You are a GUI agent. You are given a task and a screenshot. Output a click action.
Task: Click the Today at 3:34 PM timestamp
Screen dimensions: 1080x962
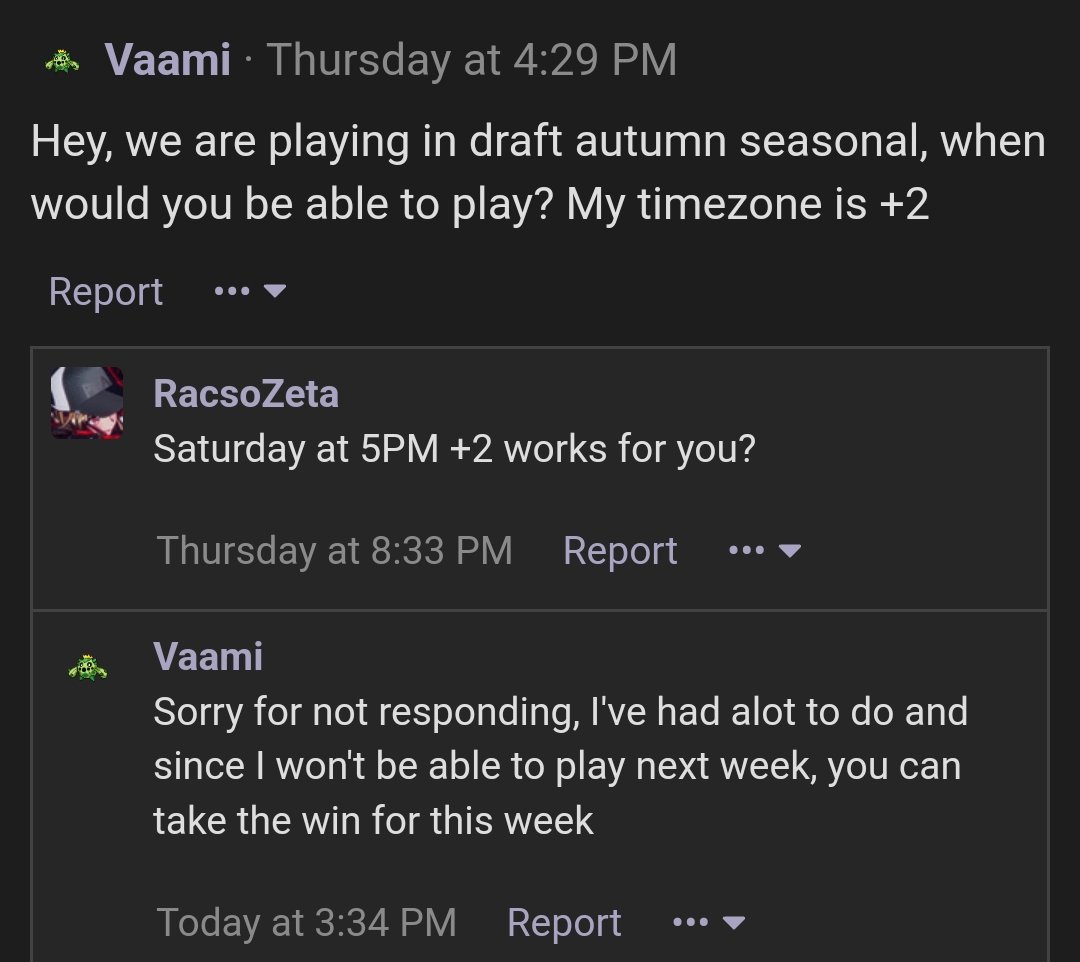tap(307, 921)
